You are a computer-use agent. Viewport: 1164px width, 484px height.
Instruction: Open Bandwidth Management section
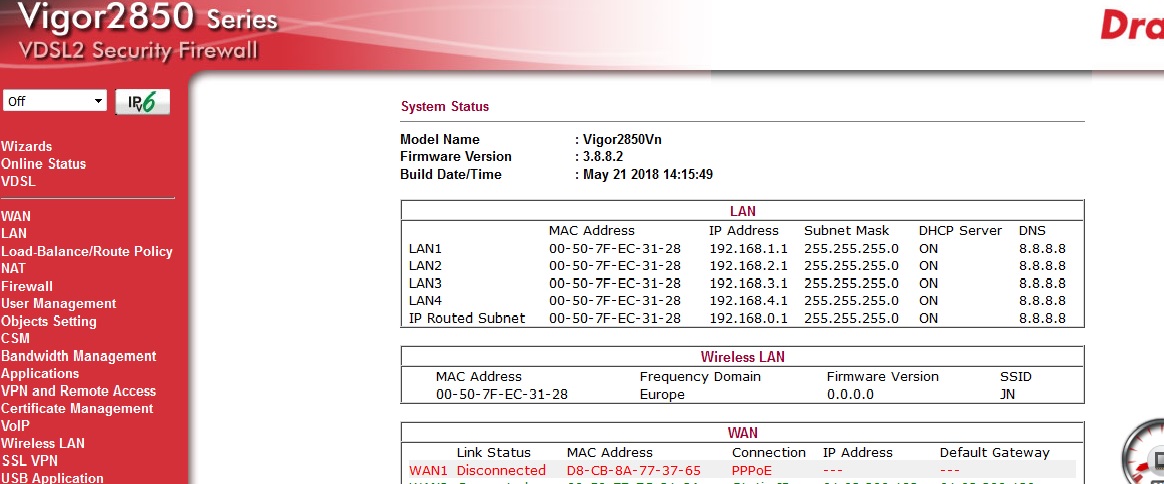tap(79, 356)
